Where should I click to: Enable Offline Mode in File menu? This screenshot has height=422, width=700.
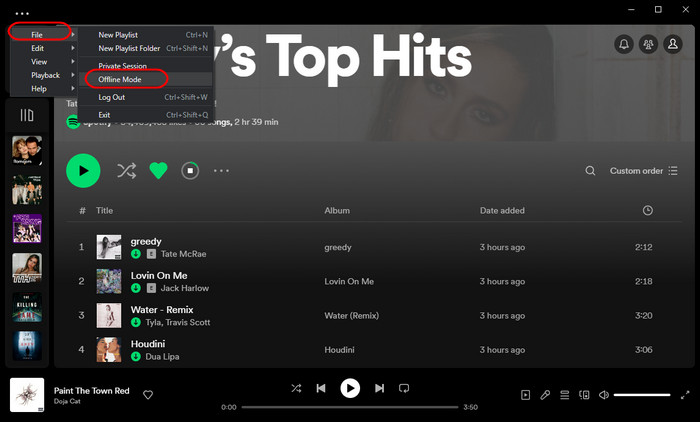click(146, 79)
